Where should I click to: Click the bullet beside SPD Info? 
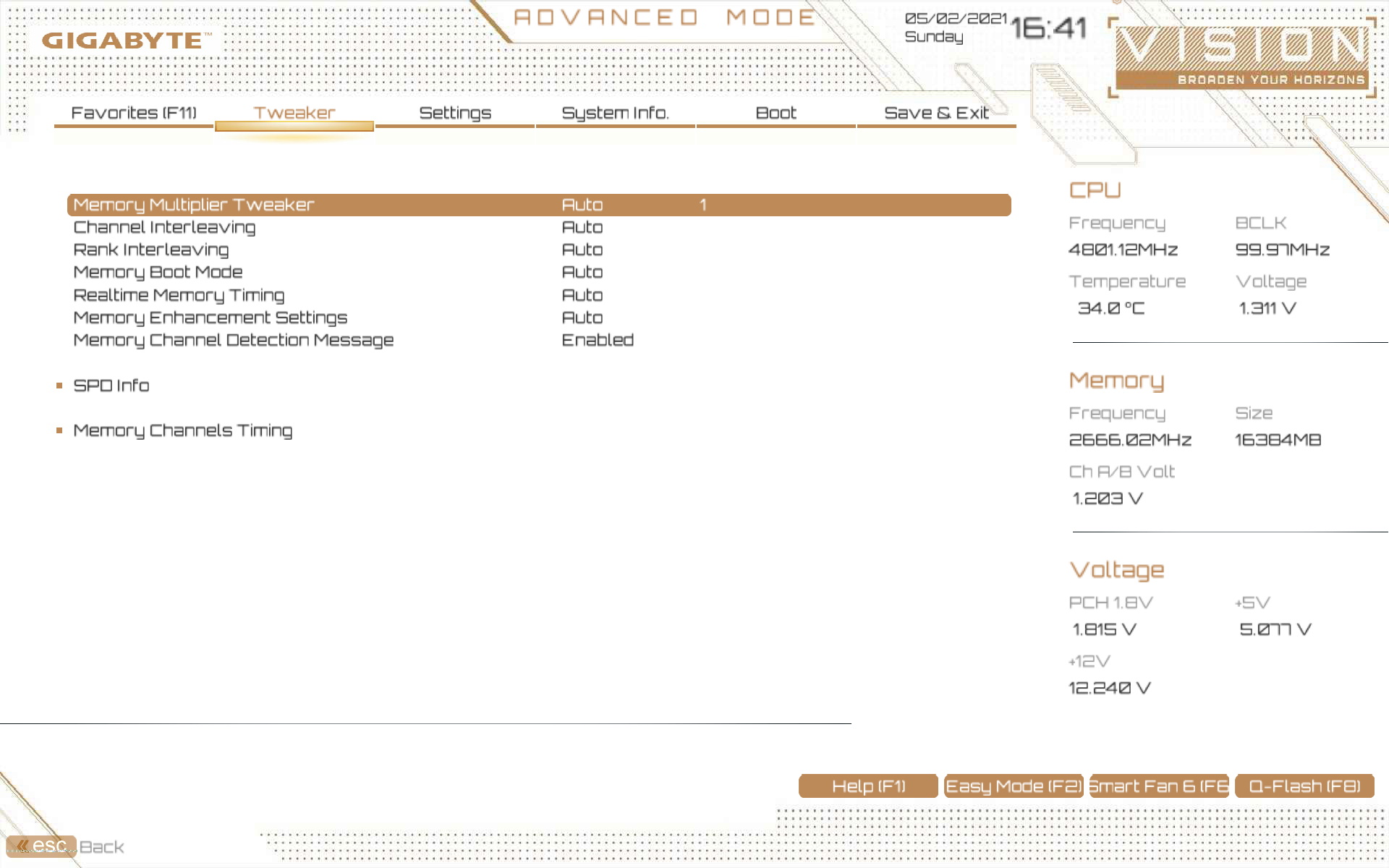click(60, 386)
